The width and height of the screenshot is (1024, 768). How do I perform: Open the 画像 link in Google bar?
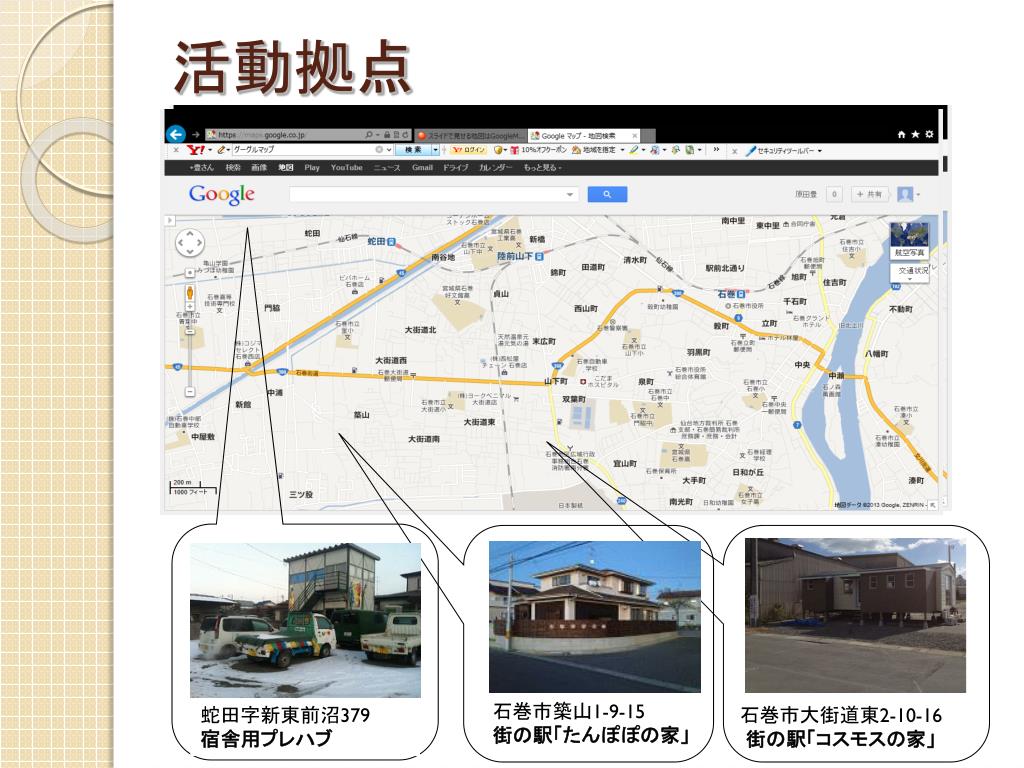click(259, 167)
